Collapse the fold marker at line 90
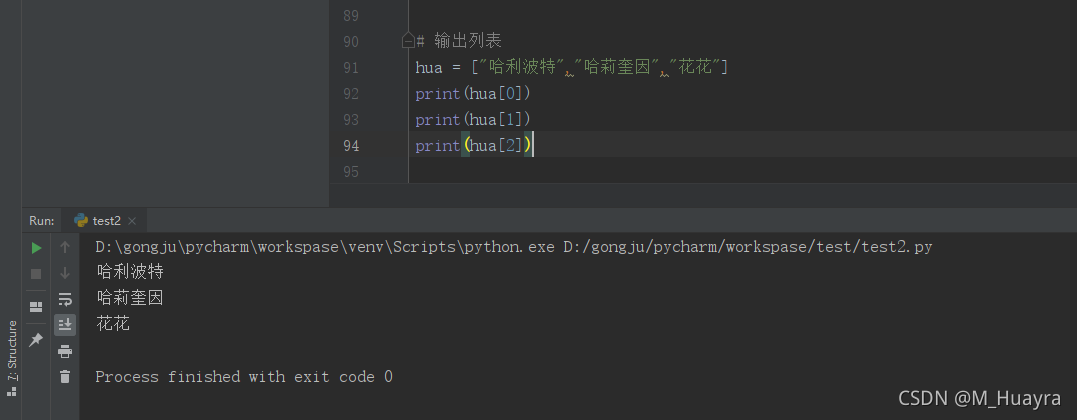 tap(408, 41)
